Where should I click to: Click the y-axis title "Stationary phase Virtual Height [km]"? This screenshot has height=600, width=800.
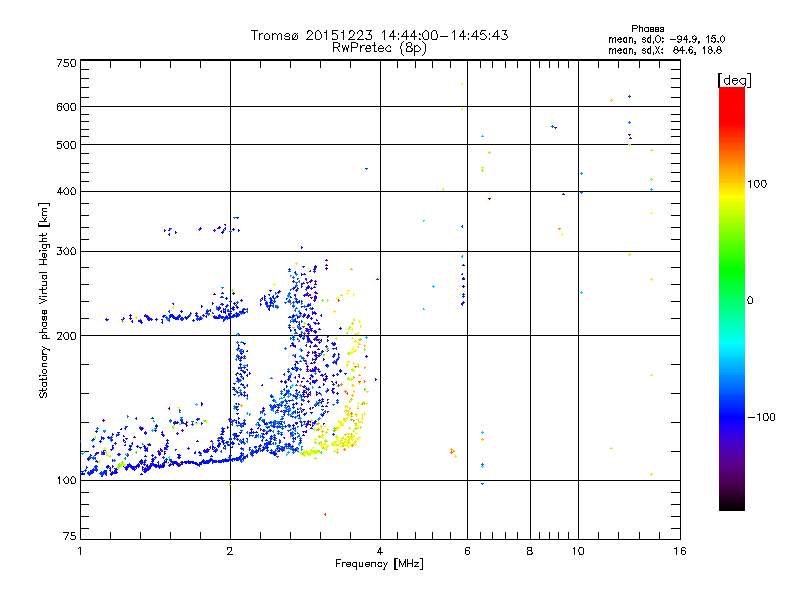43,300
